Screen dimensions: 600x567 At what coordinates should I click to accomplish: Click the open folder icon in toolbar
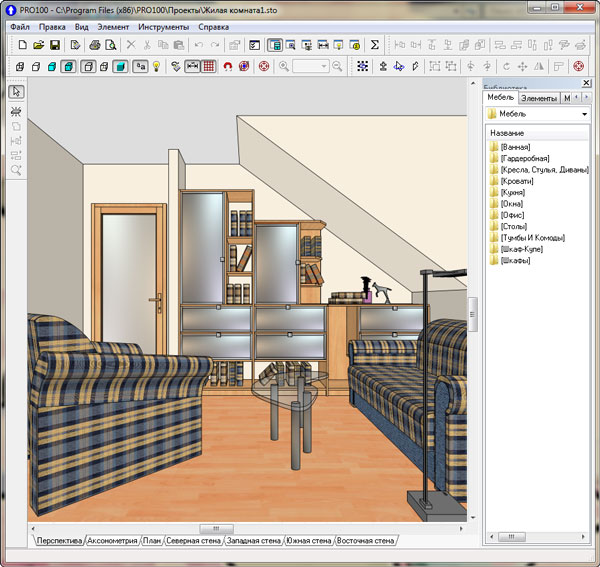coord(38,45)
